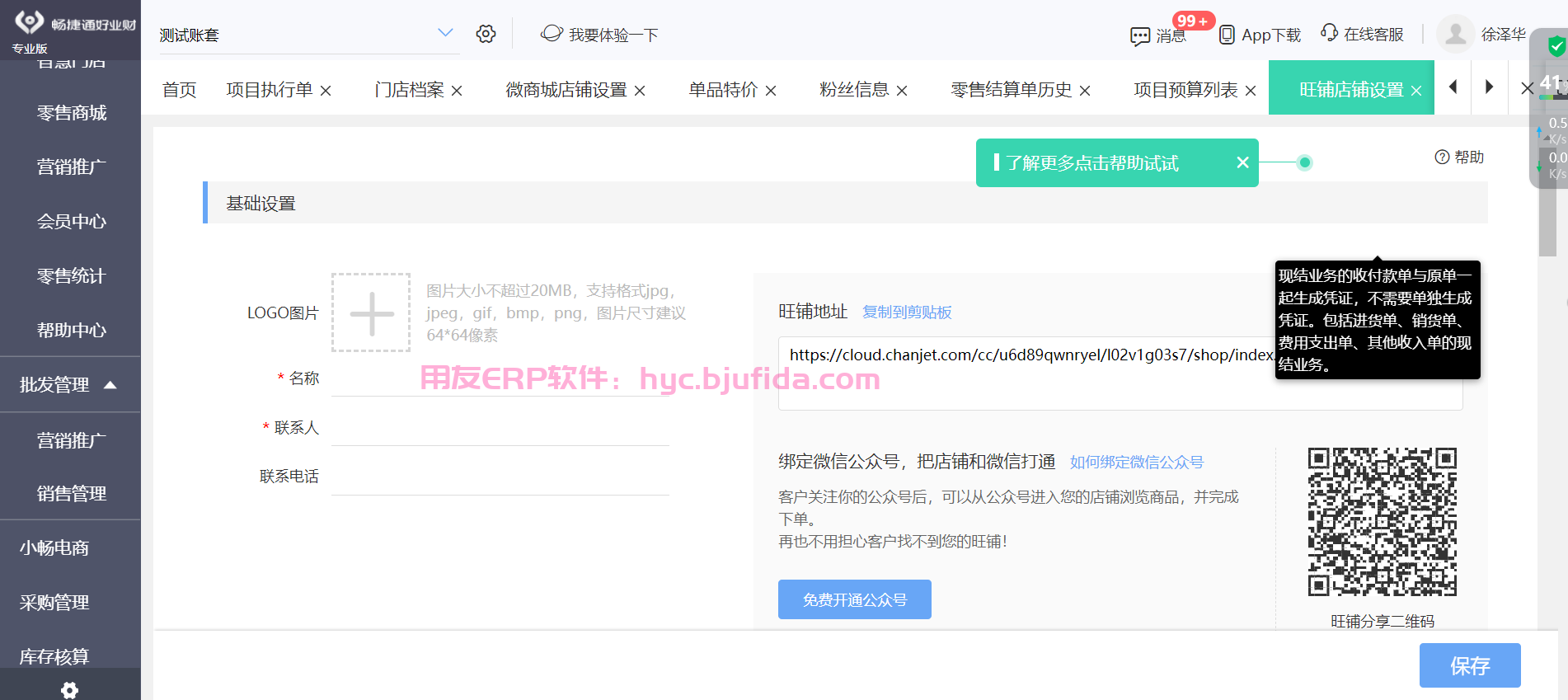Switch to the 门店档案 tab
The width and height of the screenshot is (1568, 700).
pos(409,90)
